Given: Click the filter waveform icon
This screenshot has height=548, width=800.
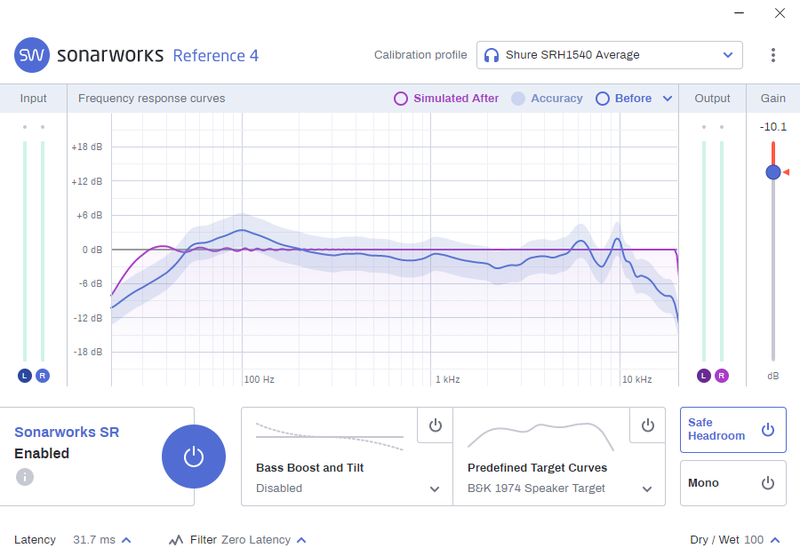Looking at the screenshot, I should (176, 540).
